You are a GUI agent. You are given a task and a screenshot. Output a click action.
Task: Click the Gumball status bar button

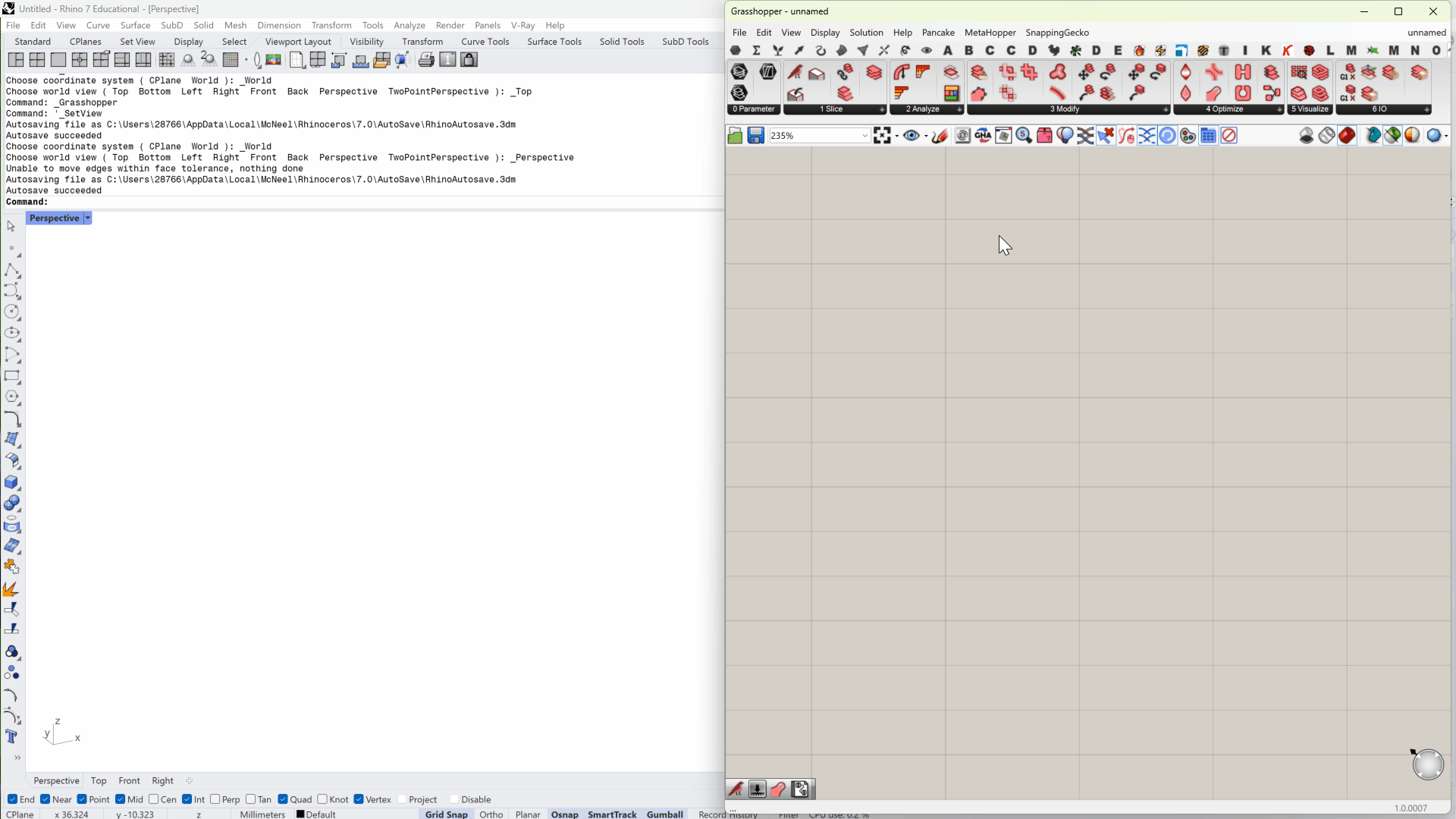coord(664,814)
